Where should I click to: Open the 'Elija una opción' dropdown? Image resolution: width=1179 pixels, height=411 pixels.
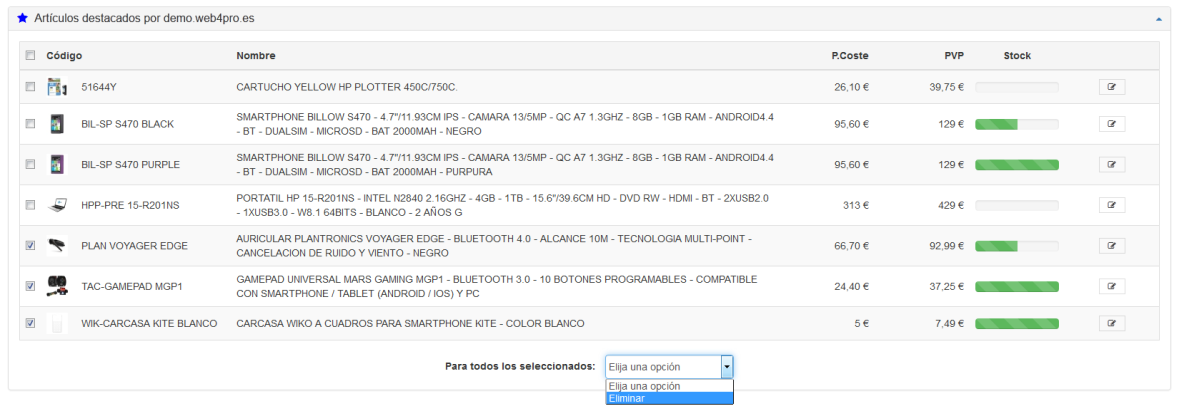tap(670, 367)
